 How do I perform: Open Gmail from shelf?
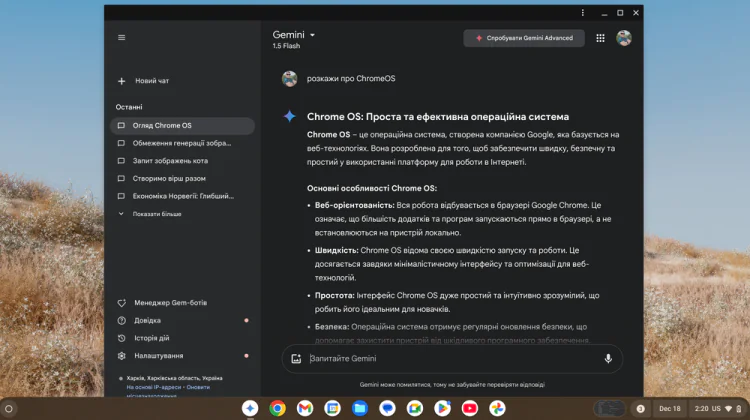(x=305, y=409)
